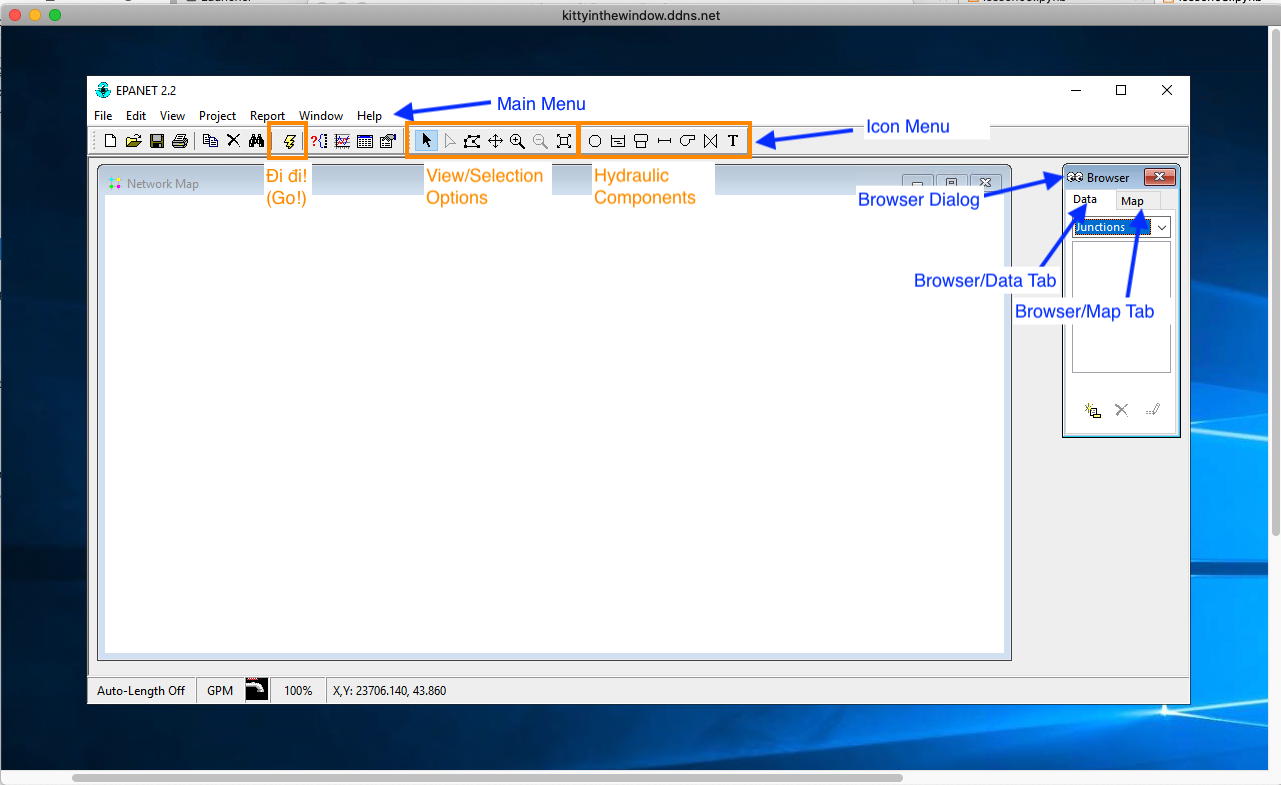Click the faucet run status icon in the status bar
The height and width of the screenshot is (785, 1281).
257,690
